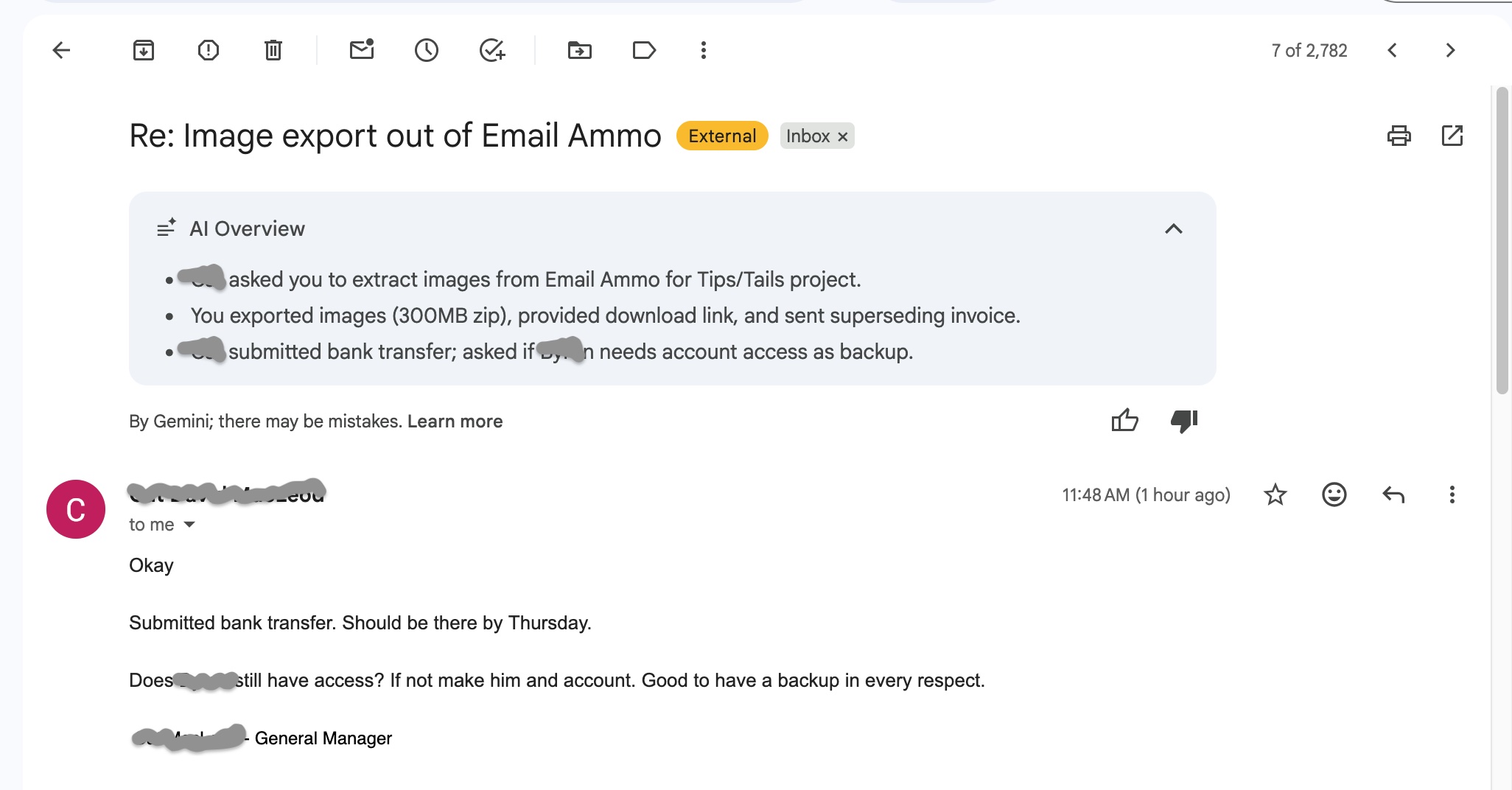
Task: Move email to another folder
Action: pos(580,50)
